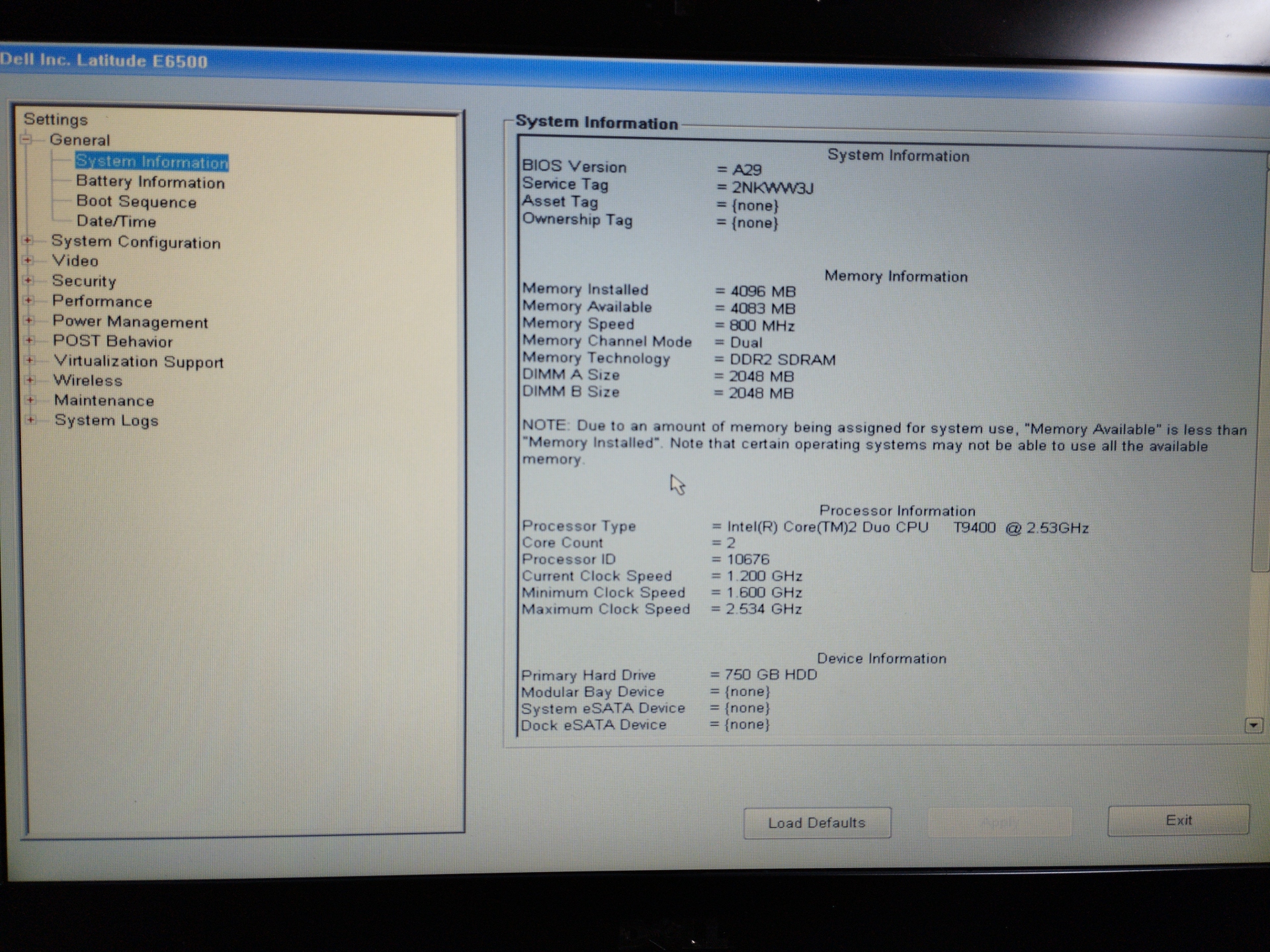Viewport: 1270px width, 952px height.
Task: Select System Information in the tree
Action: (x=151, y=161)
